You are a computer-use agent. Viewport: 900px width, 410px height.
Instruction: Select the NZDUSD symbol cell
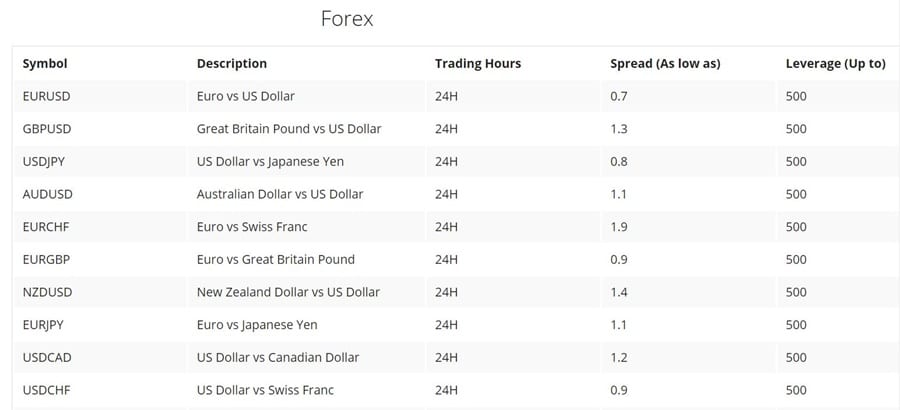(x=47, y=292)
